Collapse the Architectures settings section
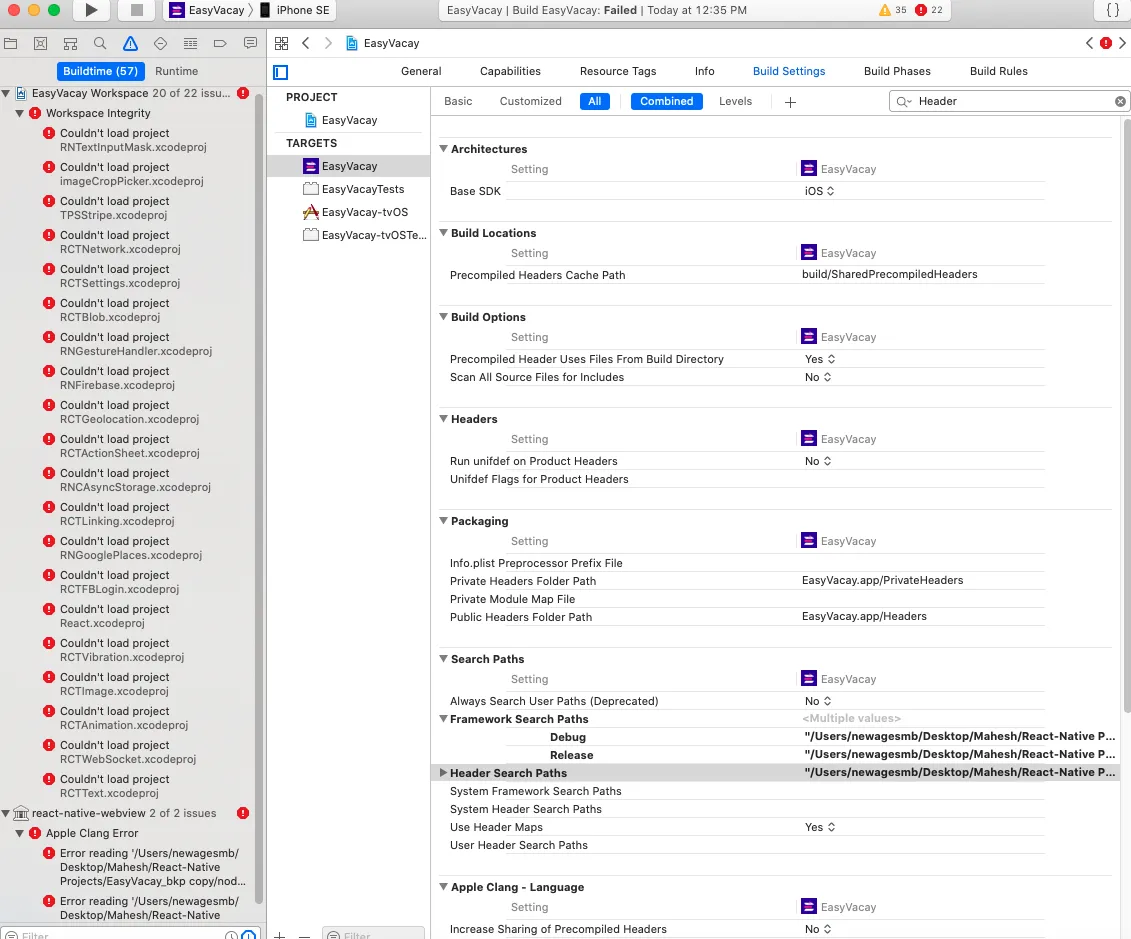Viewport: 1131px width, 939px height. click(x=444, y=149)
